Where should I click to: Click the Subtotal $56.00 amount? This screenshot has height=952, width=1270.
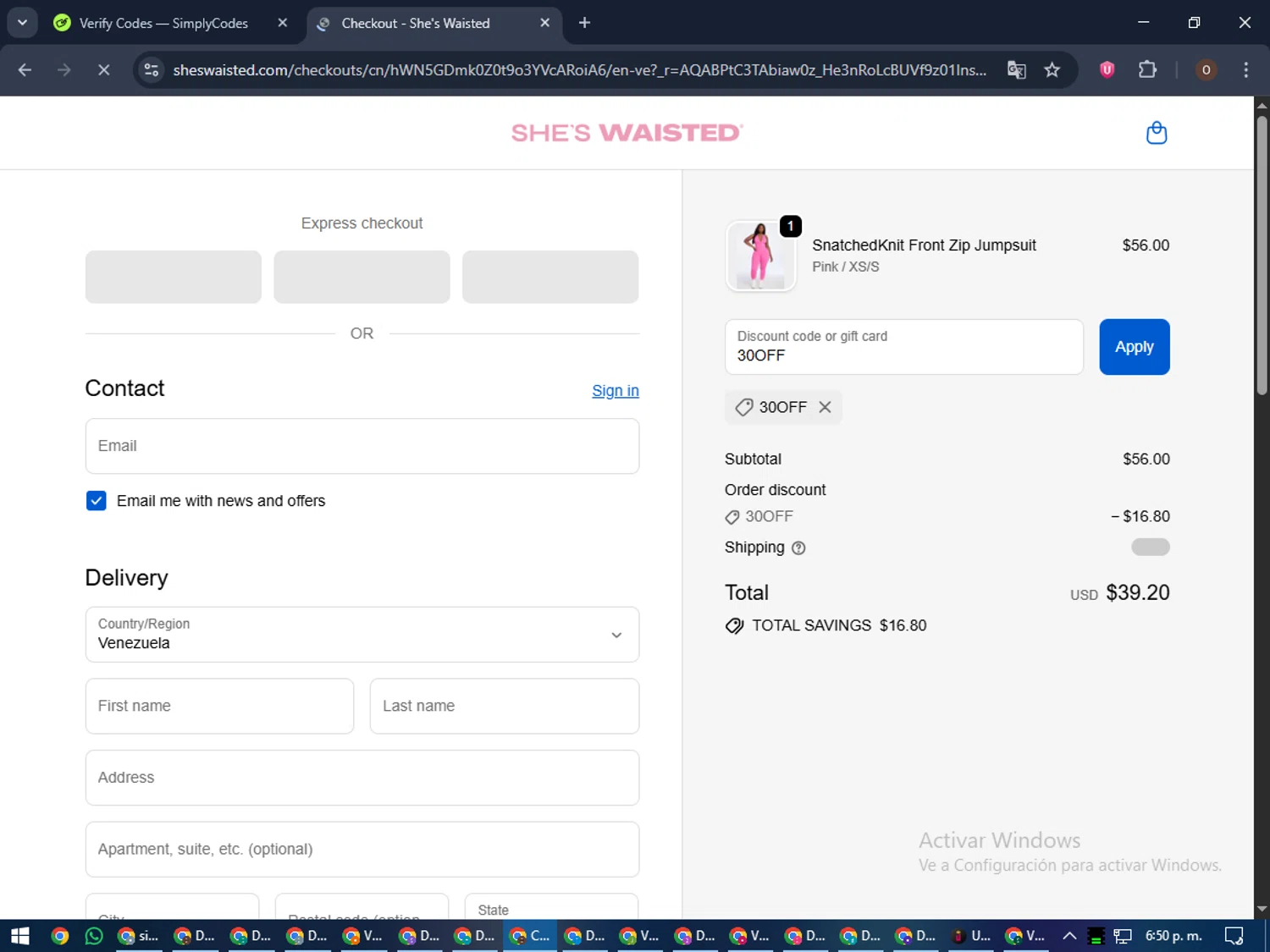tap(1146, 459)
